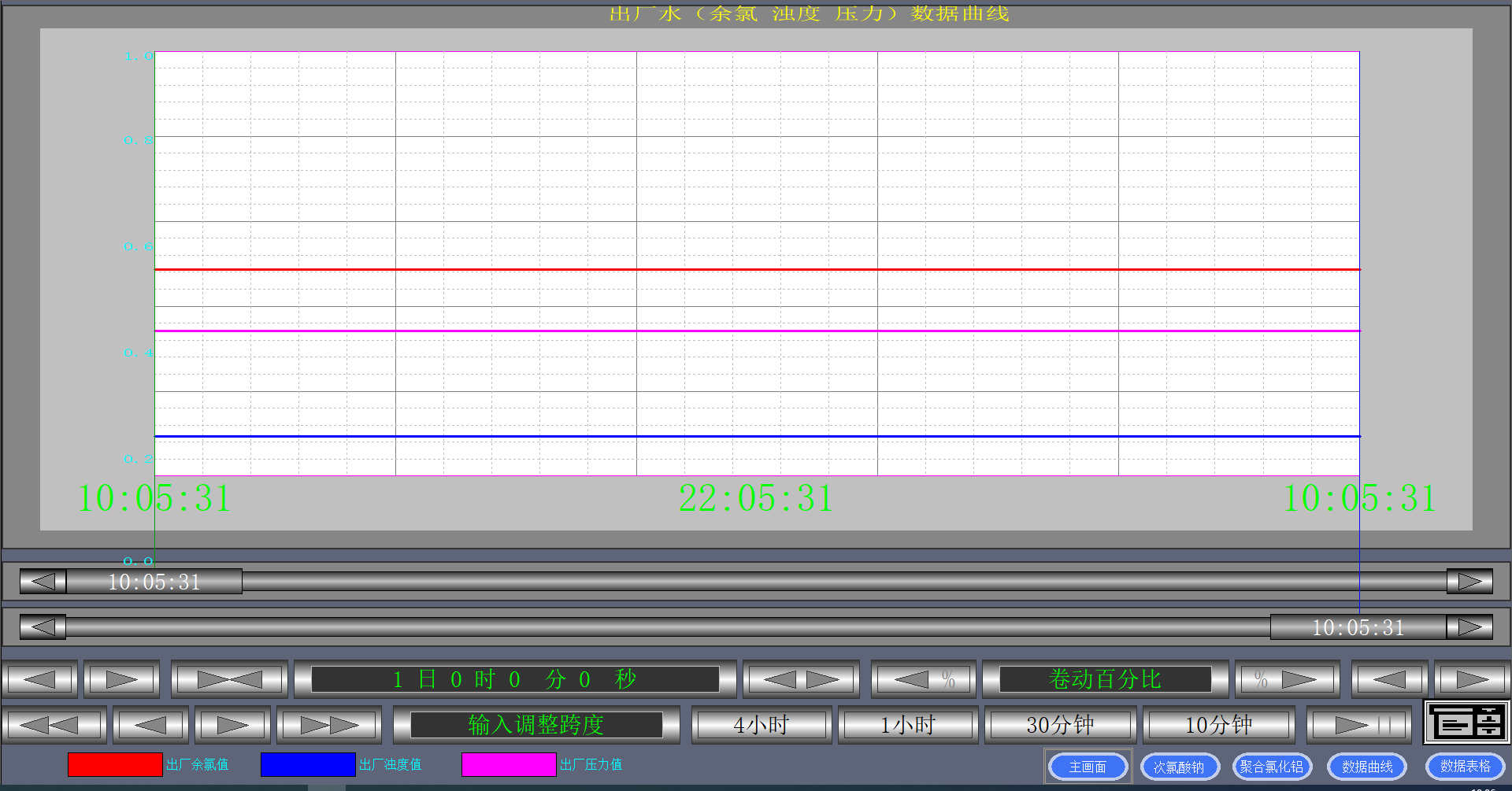Set the span to 4小时

point(762,725)
